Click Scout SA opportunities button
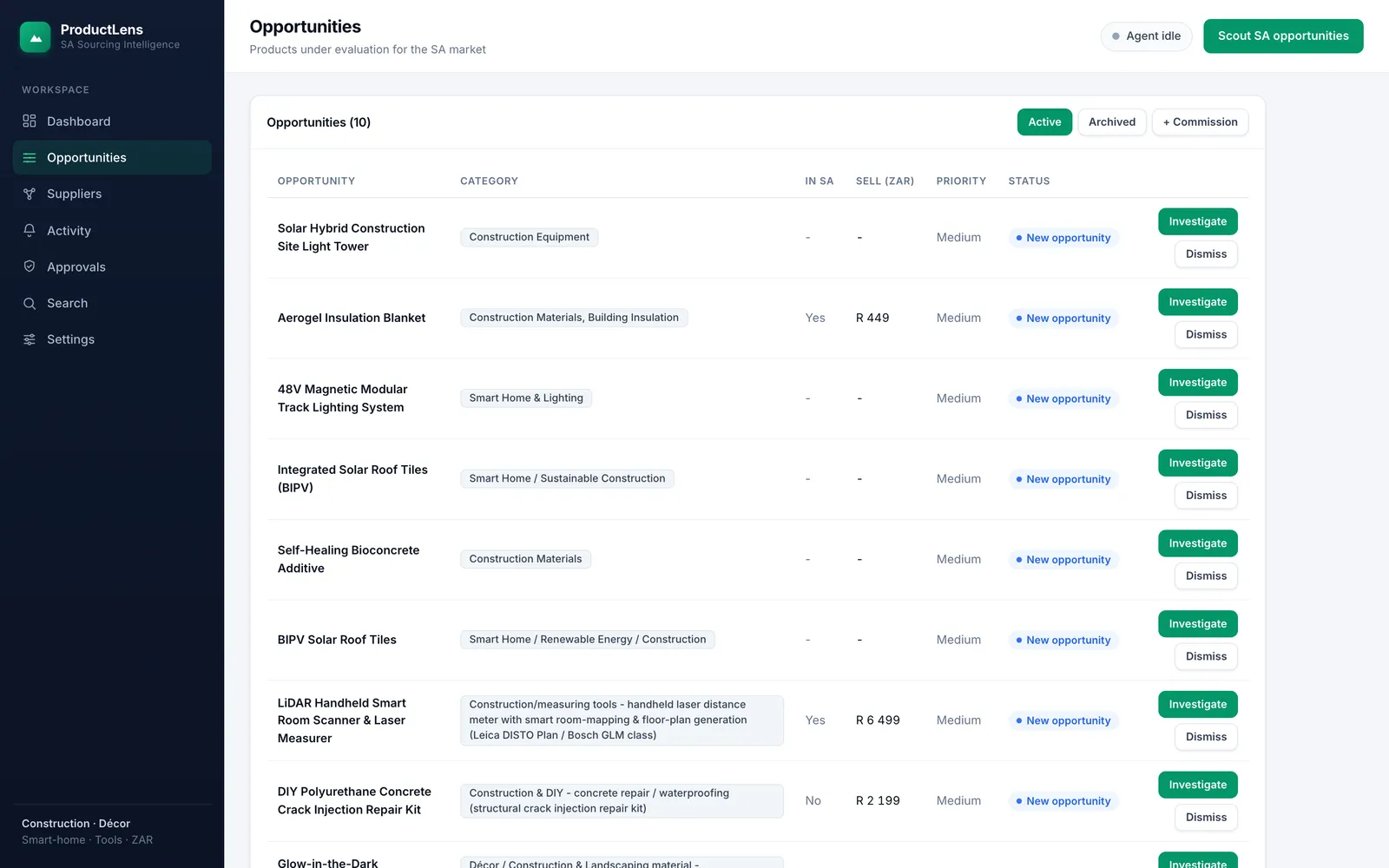The width and height of the screenshot is (1389, 868). click(x=1283, y=36)
